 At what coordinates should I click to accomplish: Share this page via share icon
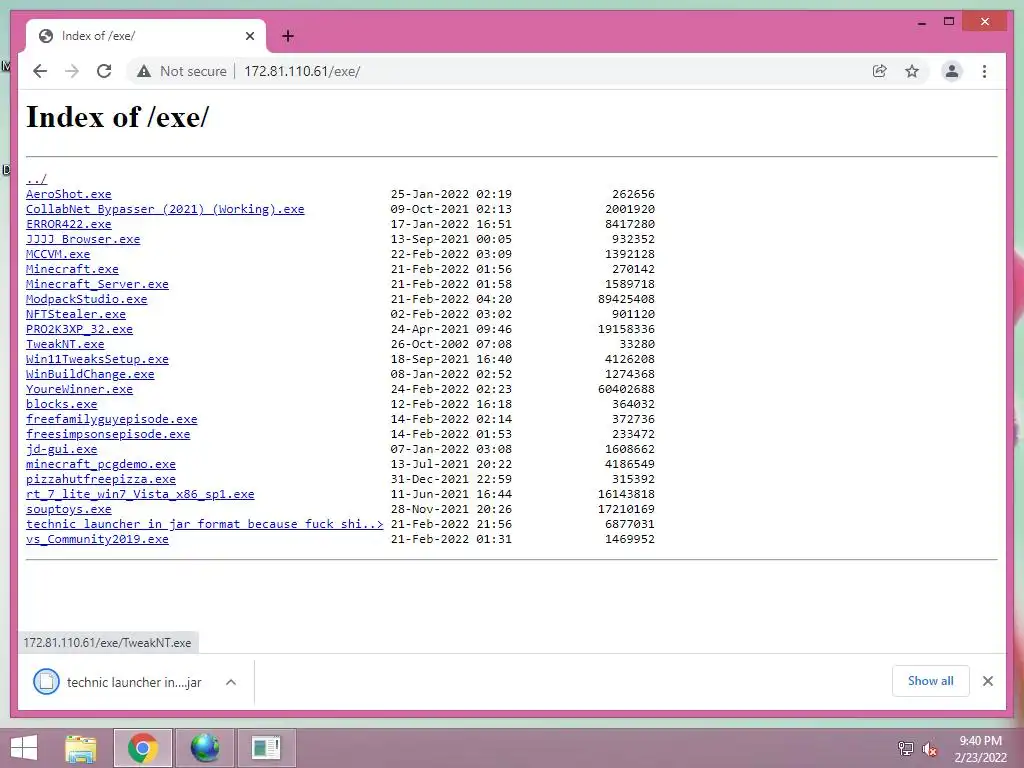(880, 71)
